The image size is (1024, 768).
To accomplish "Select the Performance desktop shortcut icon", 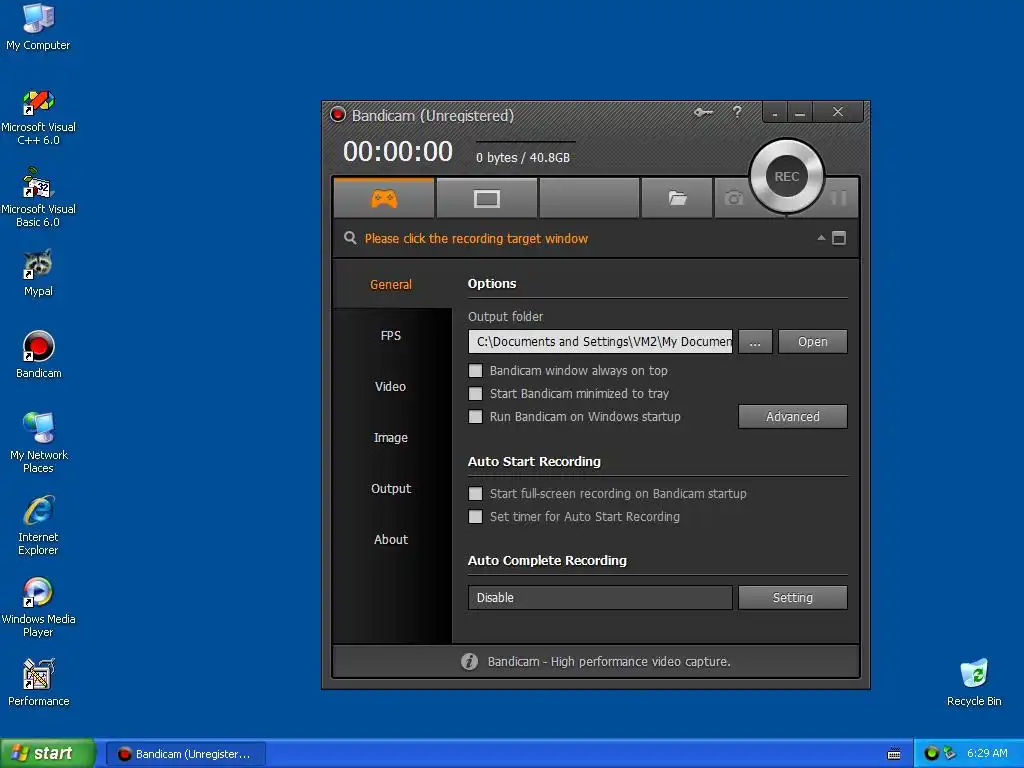I will tap(38, 683).
